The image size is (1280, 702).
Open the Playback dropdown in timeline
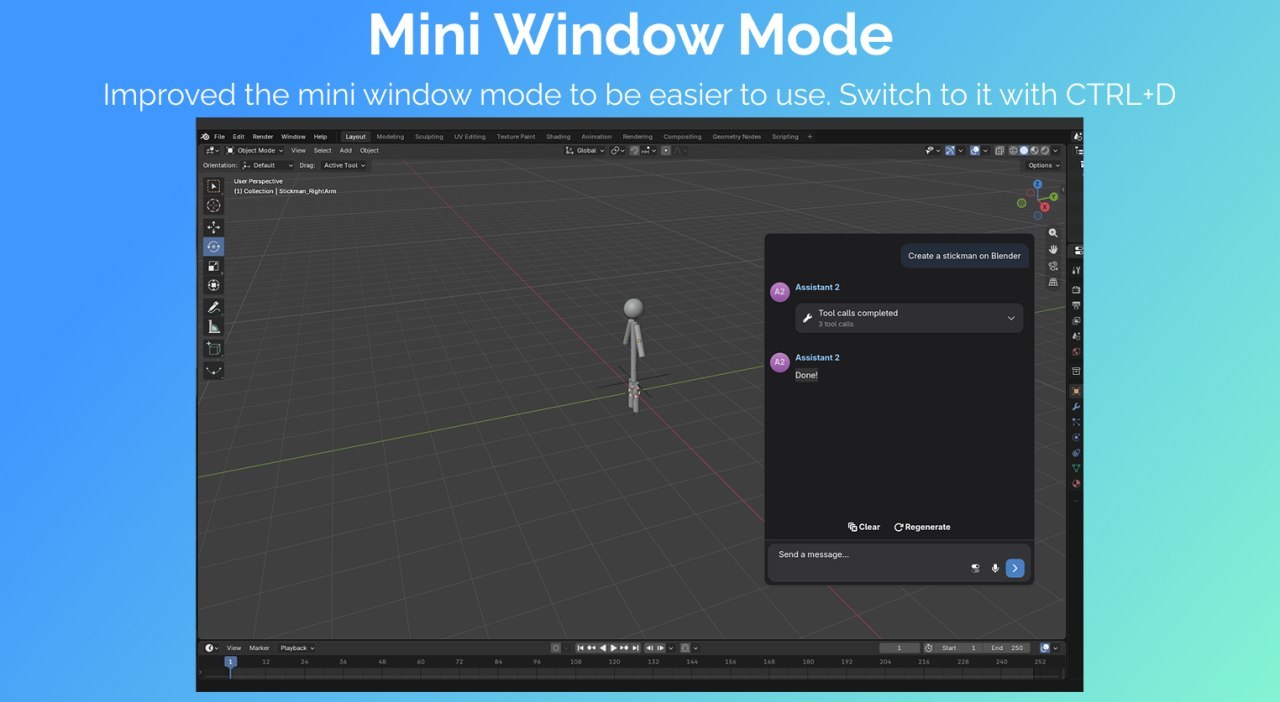[297, 648]
